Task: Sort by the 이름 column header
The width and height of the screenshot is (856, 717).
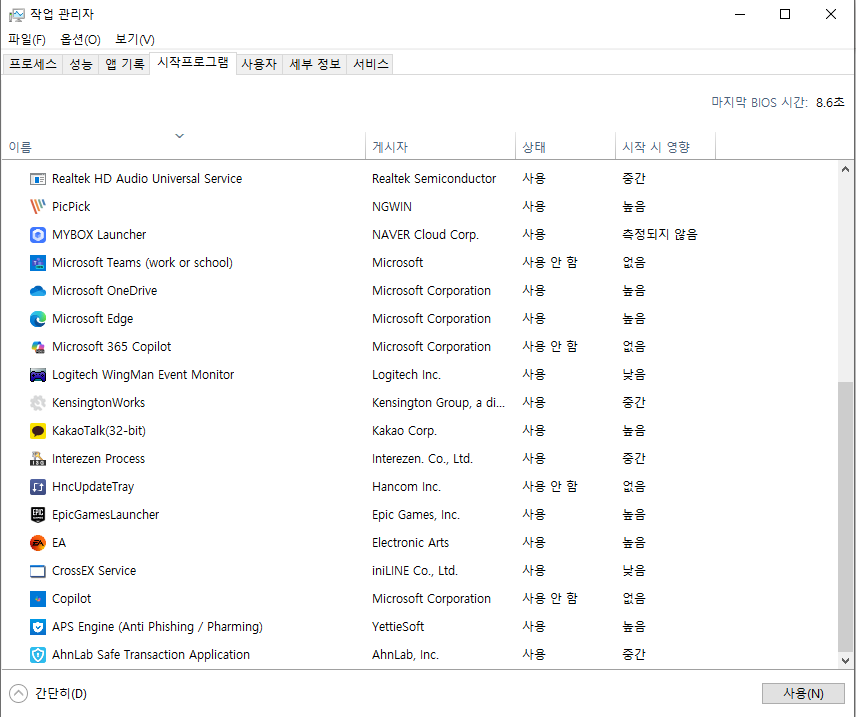Action: pyautogui.click(x=183, y=146)
